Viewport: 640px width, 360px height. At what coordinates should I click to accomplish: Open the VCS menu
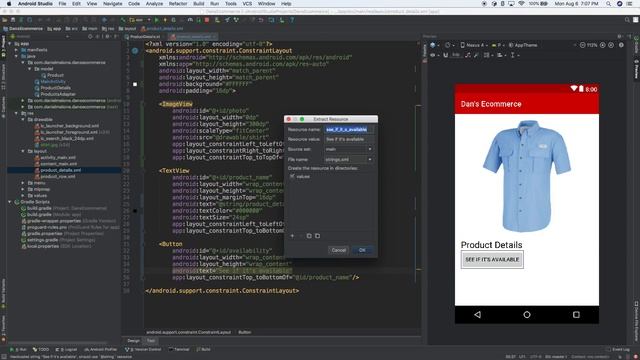[x=247, y=4]
